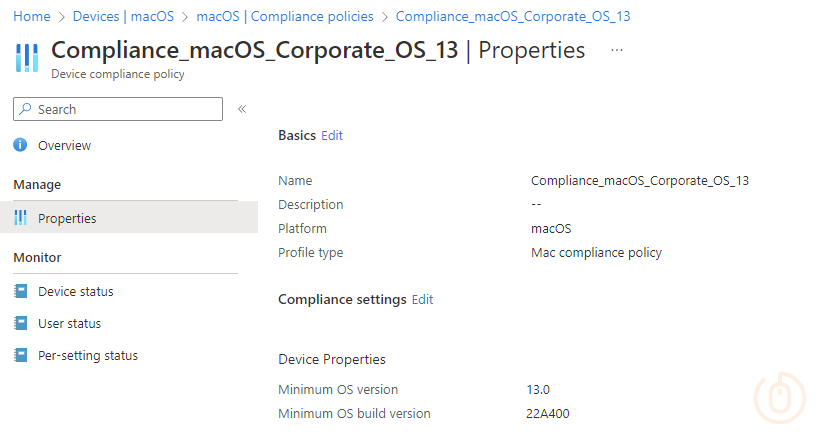
Task: Open User status under Monitor
Action: [69, 323]
